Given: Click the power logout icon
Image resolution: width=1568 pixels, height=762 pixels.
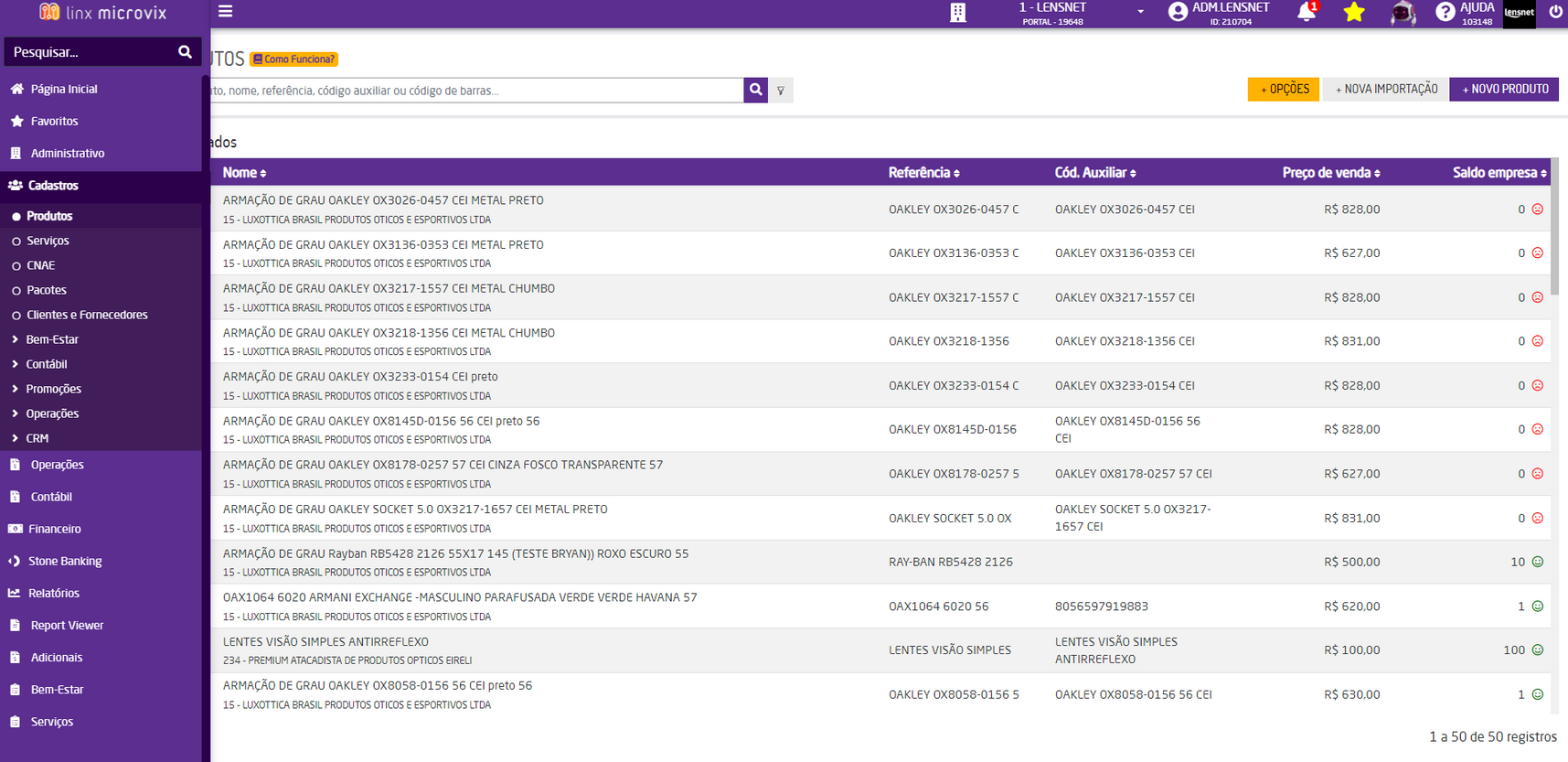Looking at the screenshot, I should click(x=1555, y=12).
